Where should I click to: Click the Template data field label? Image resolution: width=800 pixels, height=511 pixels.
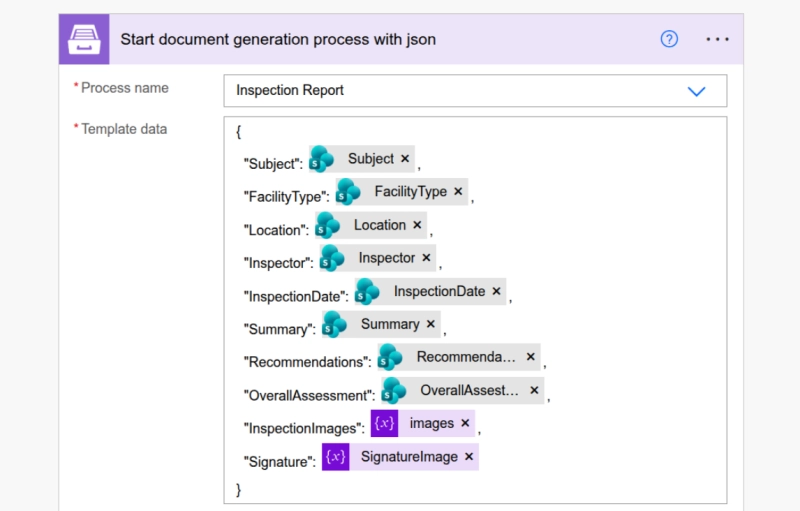(124, 129)
